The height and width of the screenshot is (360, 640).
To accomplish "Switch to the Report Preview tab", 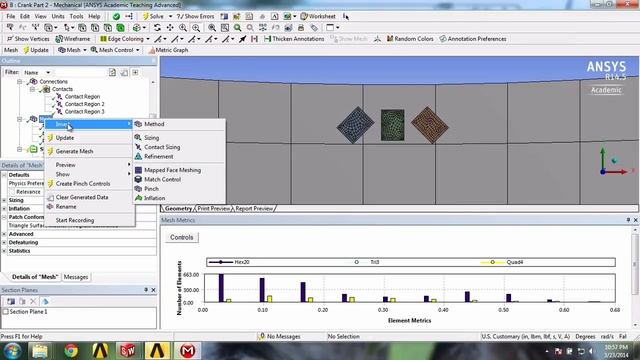I will coord(254,209).
